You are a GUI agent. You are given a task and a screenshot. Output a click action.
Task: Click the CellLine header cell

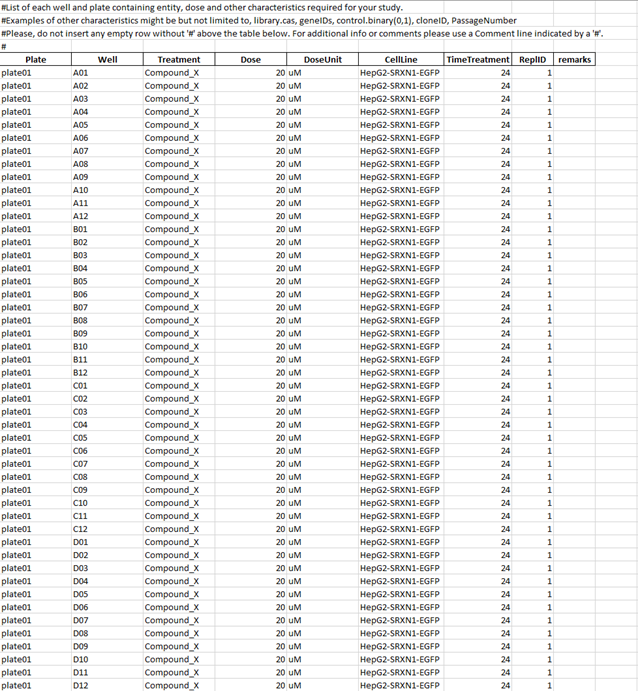click(400, 60)
